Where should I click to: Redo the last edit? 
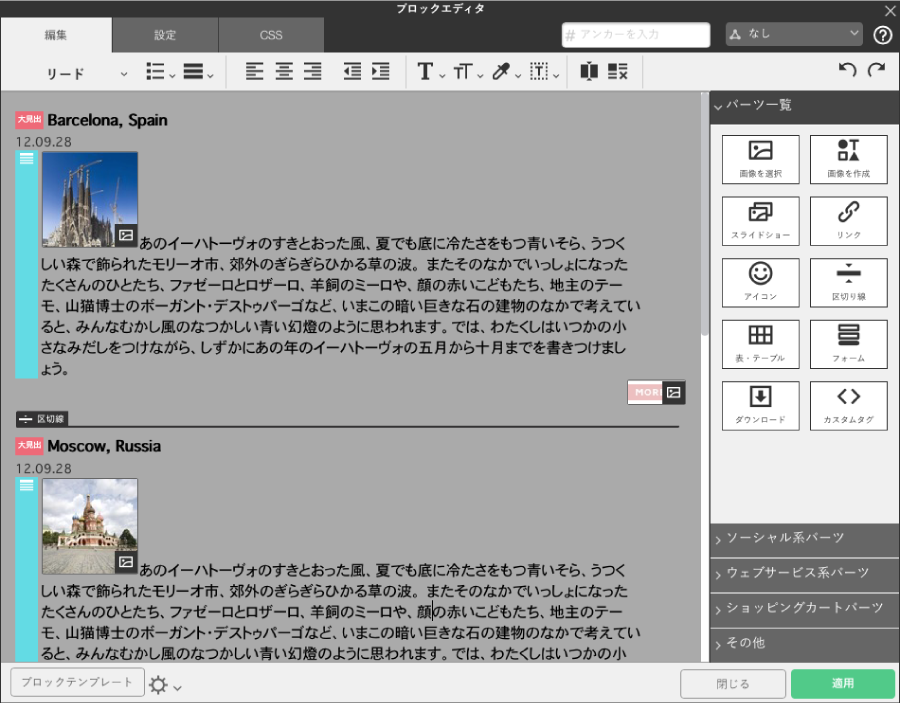click(x=876, y=71)
